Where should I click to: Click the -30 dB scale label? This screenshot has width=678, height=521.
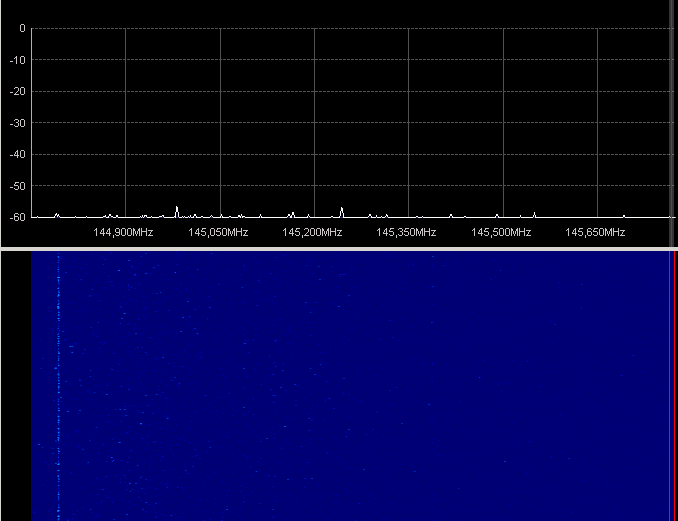coord(17,123)
